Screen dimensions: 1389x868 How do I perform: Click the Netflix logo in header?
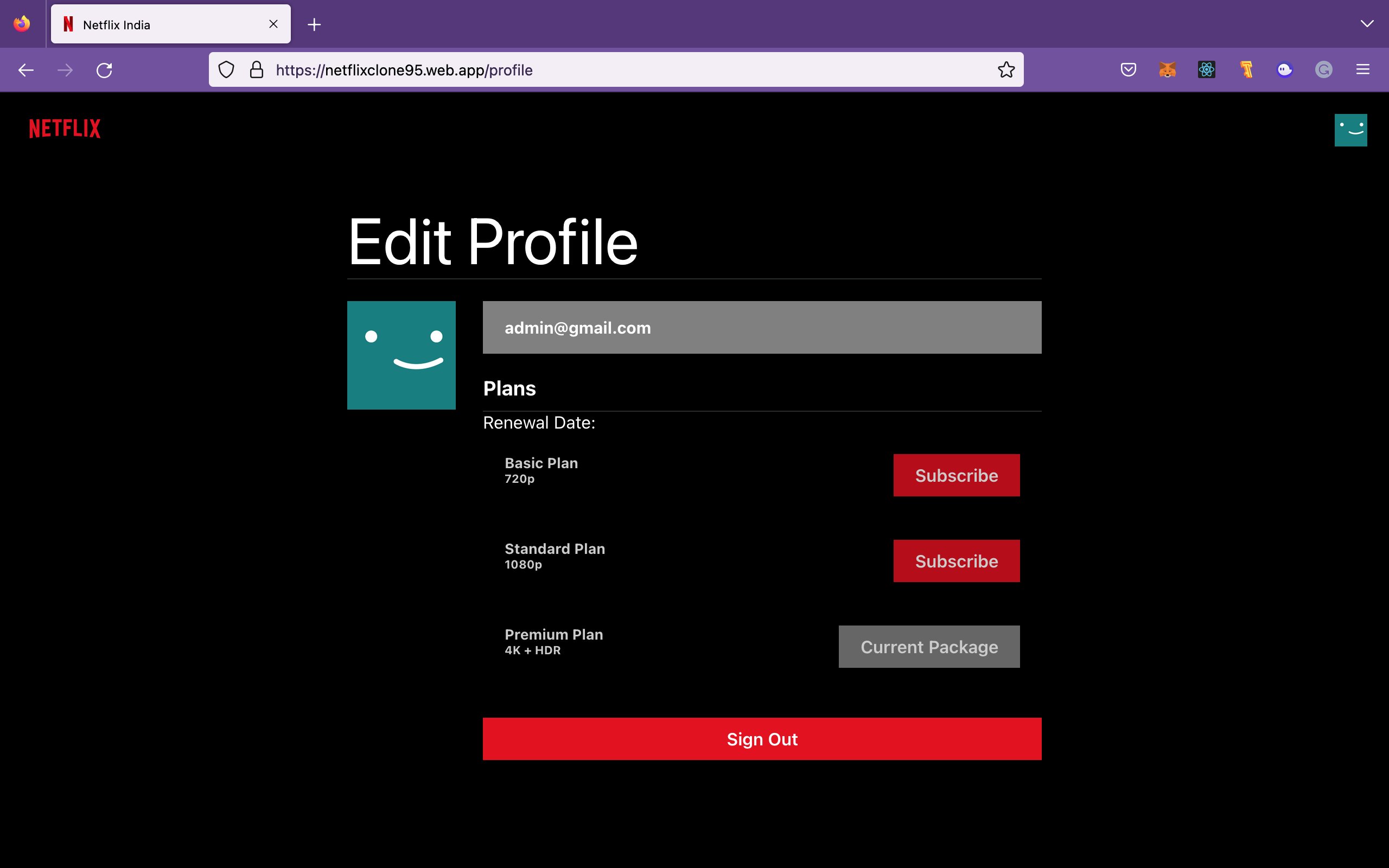pyautogui.click(x=65, y=129)
